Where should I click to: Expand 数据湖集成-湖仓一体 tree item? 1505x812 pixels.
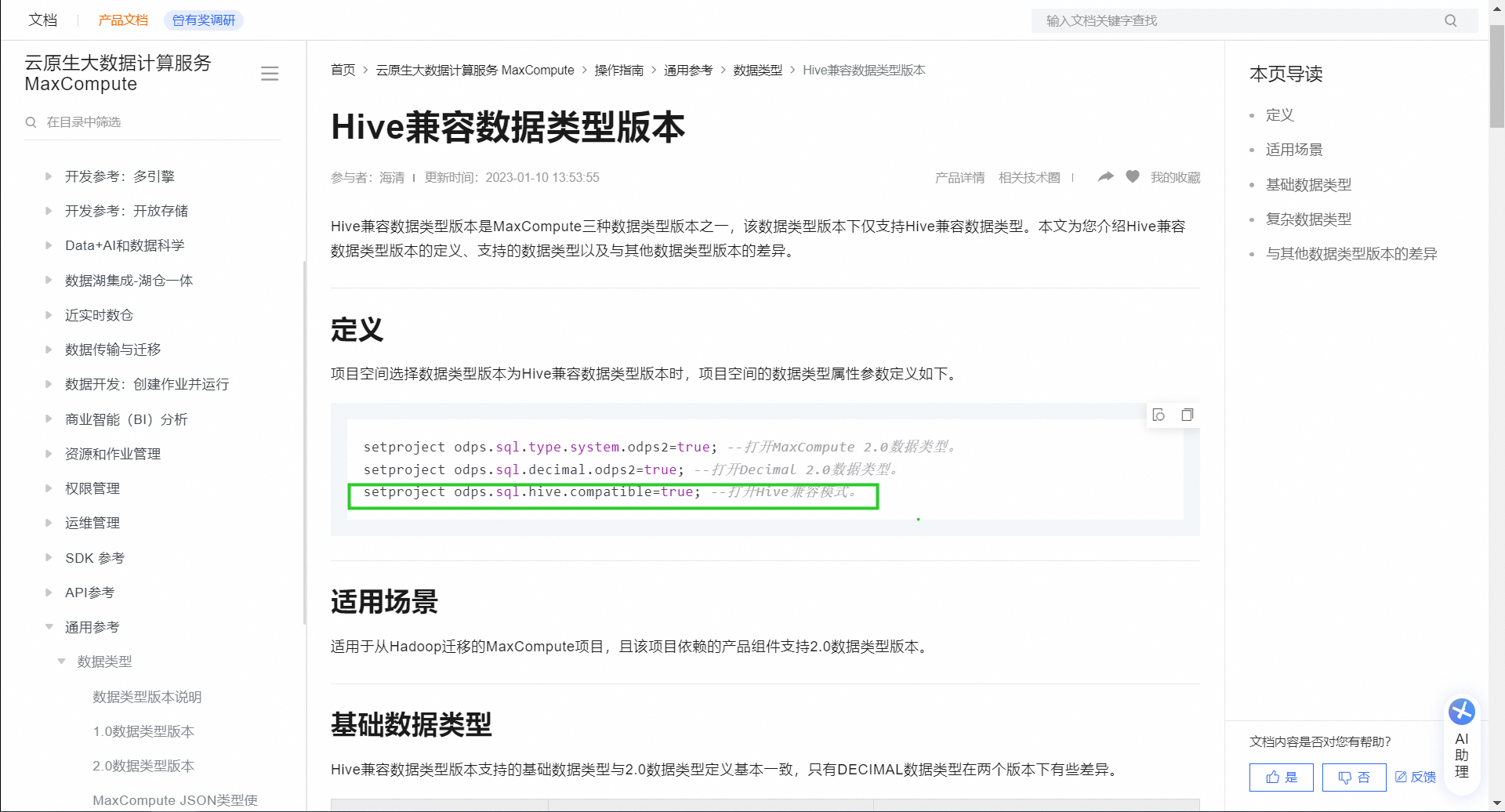tap(49, 280)
